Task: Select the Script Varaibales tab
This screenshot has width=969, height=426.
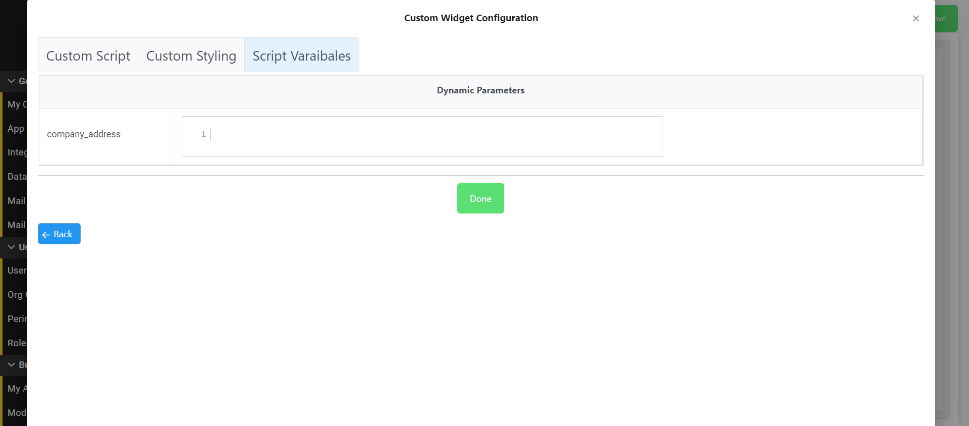Action: [x=301, y=56]
